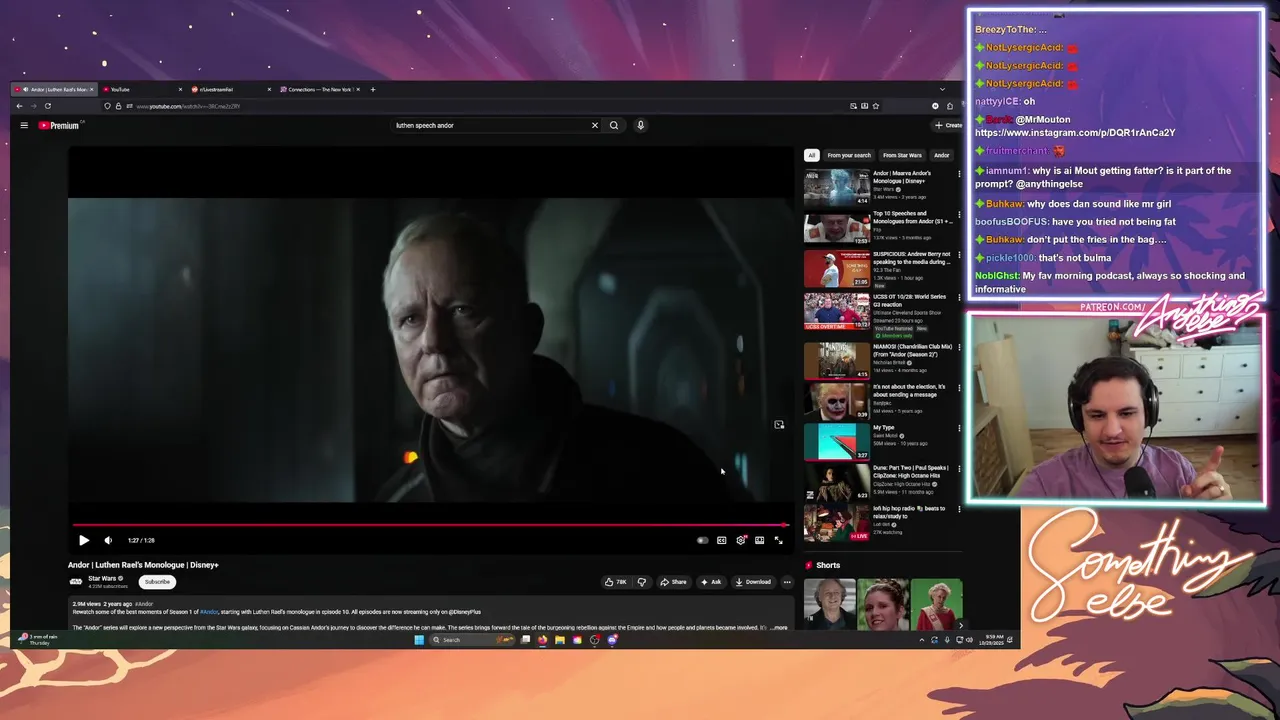Open File Explorer from taskbar
This screenshot has width=1280, height=720.
tap(560, 640)
